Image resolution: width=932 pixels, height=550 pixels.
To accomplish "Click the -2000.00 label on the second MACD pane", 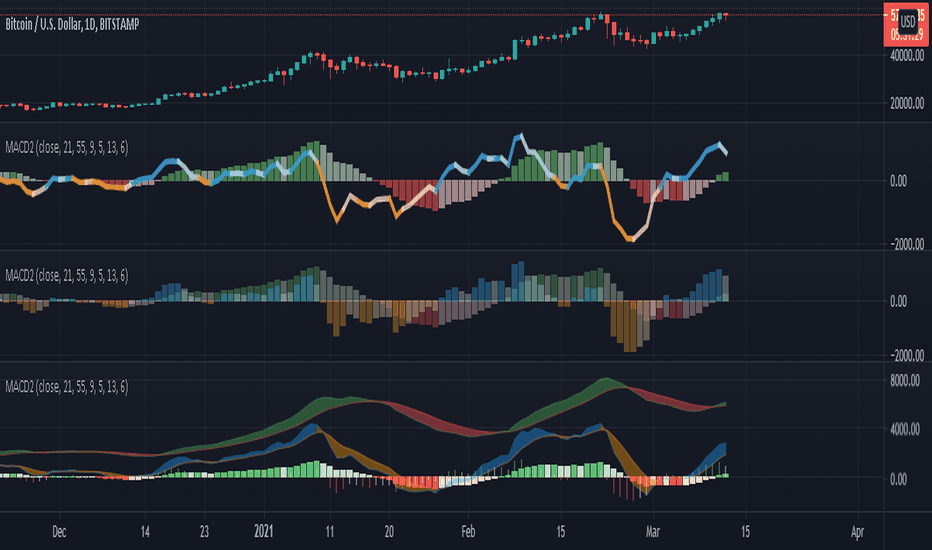I will (906, 356).
